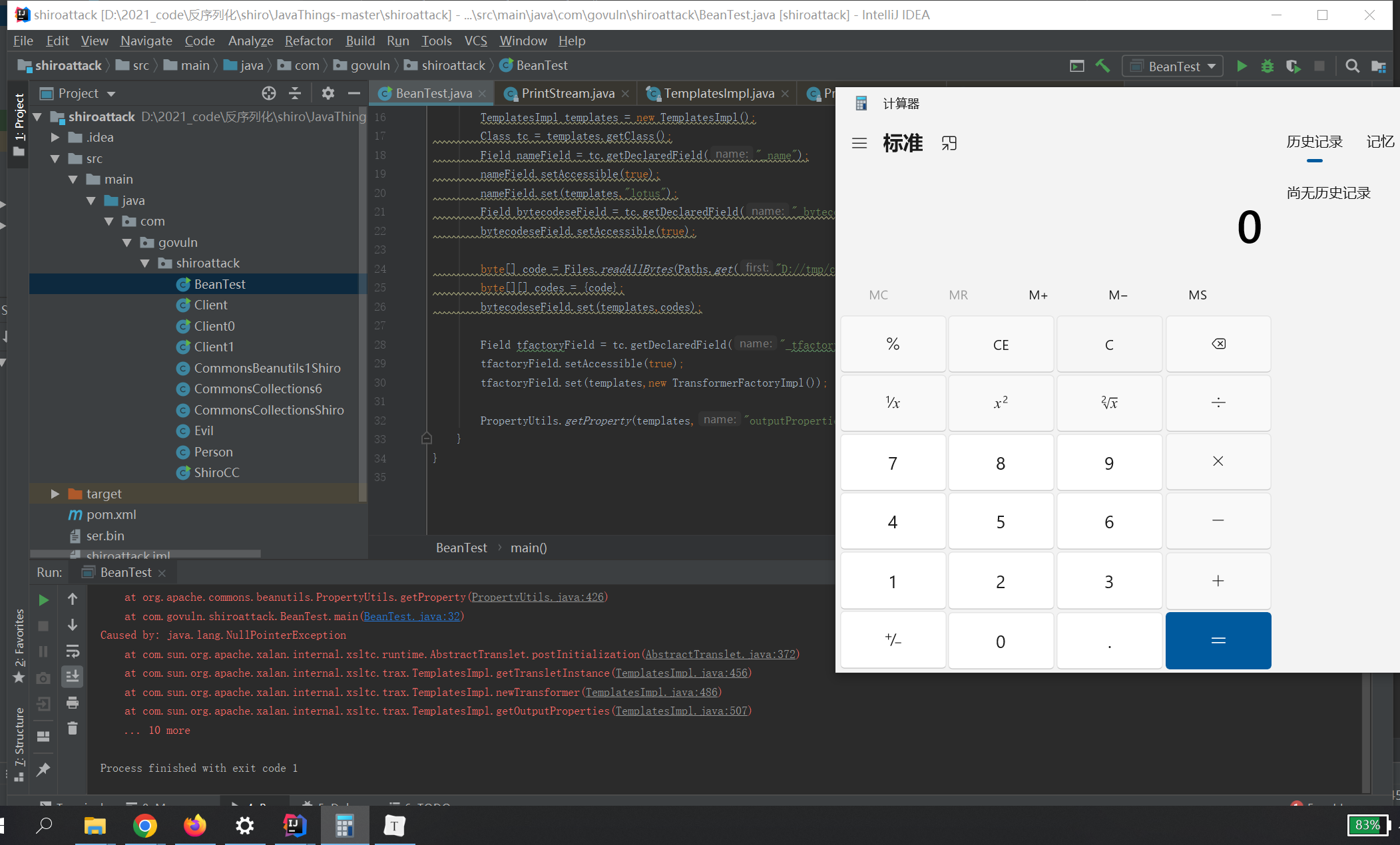Viewport: 1400px width, 845px height.
Task: Open Chrome from the taskbar
Action: click(144, 826)
